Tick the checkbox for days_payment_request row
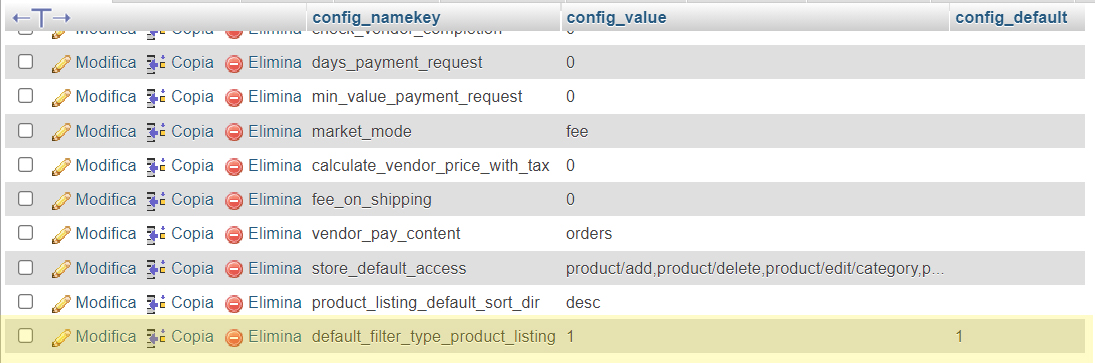This screenshot has width=1095, height=363. [25, 61]
